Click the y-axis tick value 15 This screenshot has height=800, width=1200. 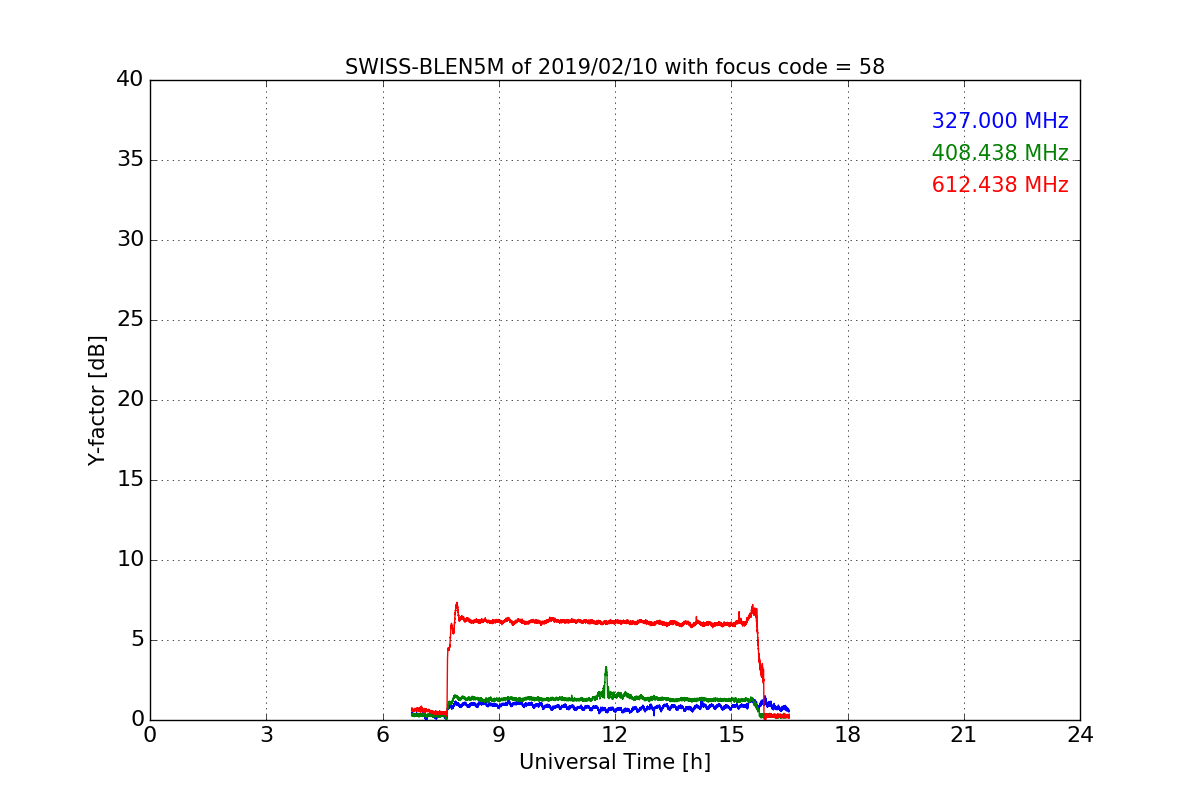coord(130,480)
